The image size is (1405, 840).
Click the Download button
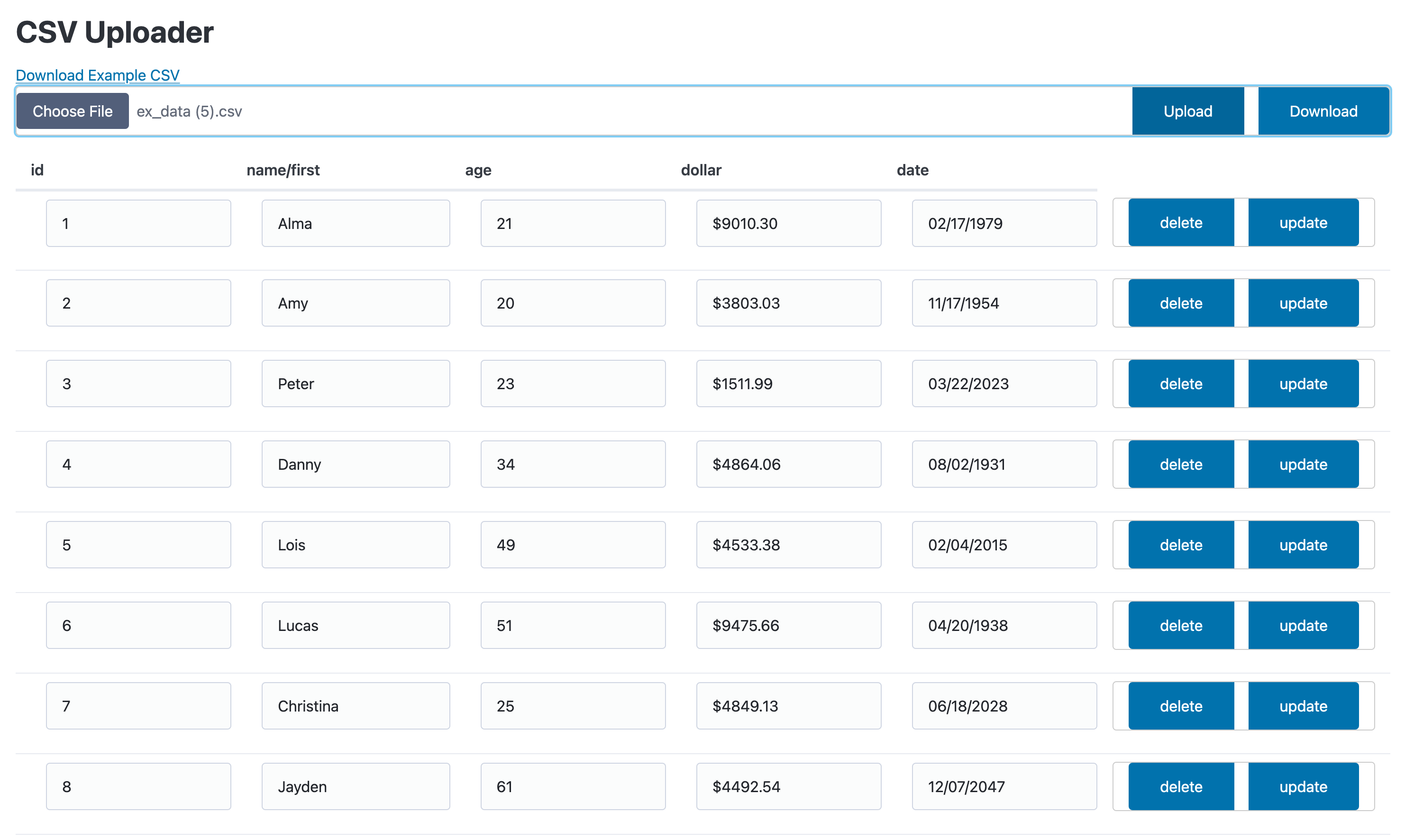click(x=1323, y=111)
